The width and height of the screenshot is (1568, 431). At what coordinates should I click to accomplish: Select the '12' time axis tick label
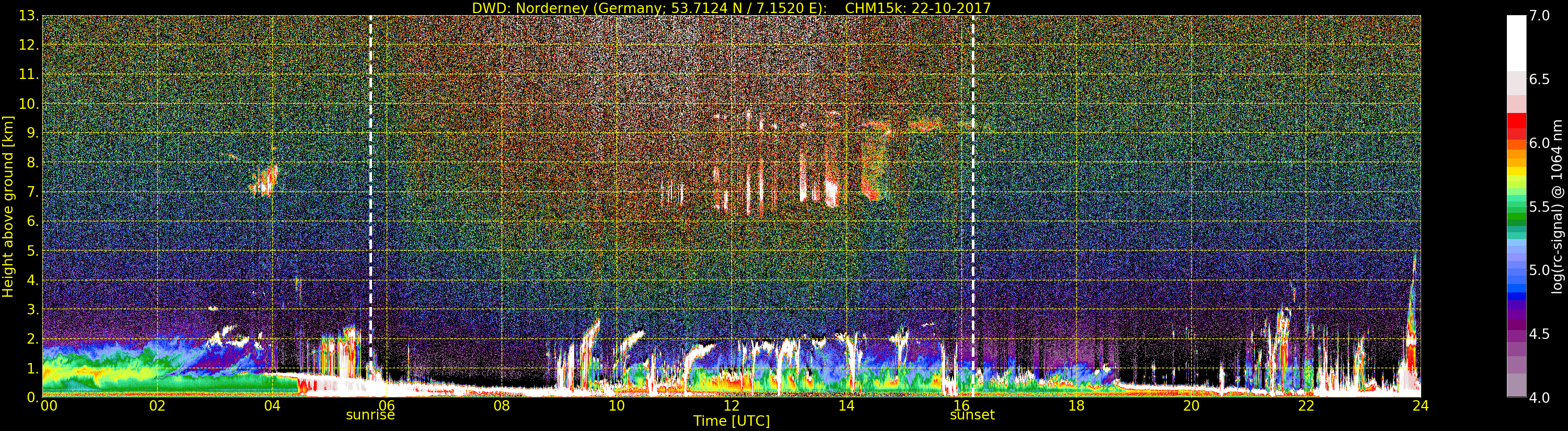[731, 405]
